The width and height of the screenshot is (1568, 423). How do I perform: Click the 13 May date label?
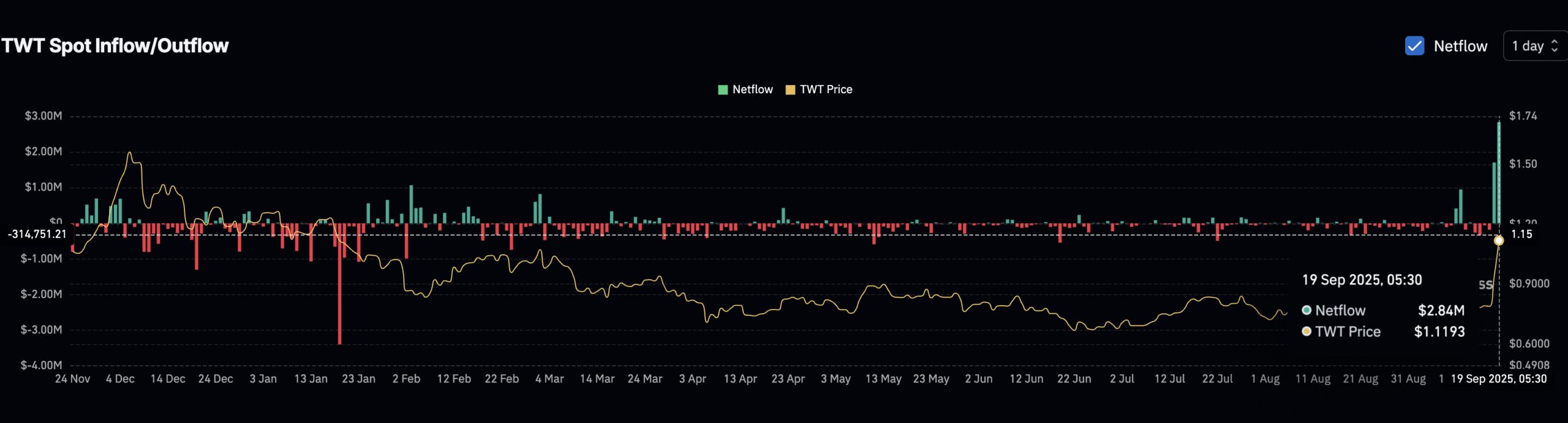click(883, 379)
